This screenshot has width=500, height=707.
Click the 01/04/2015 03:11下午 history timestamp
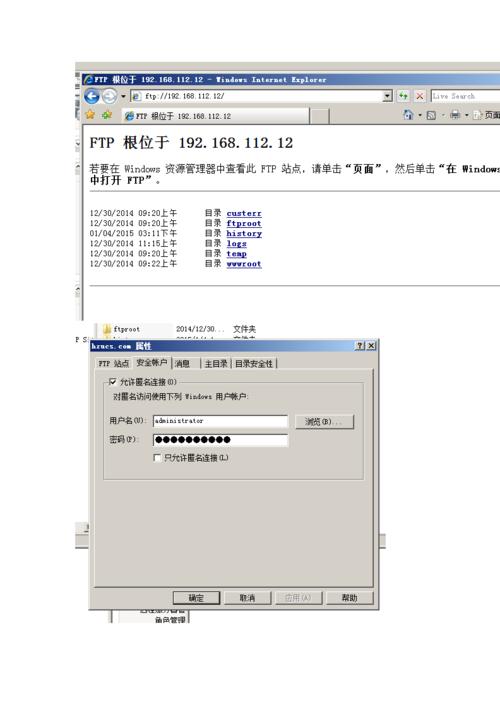click(x=133, y=234)
